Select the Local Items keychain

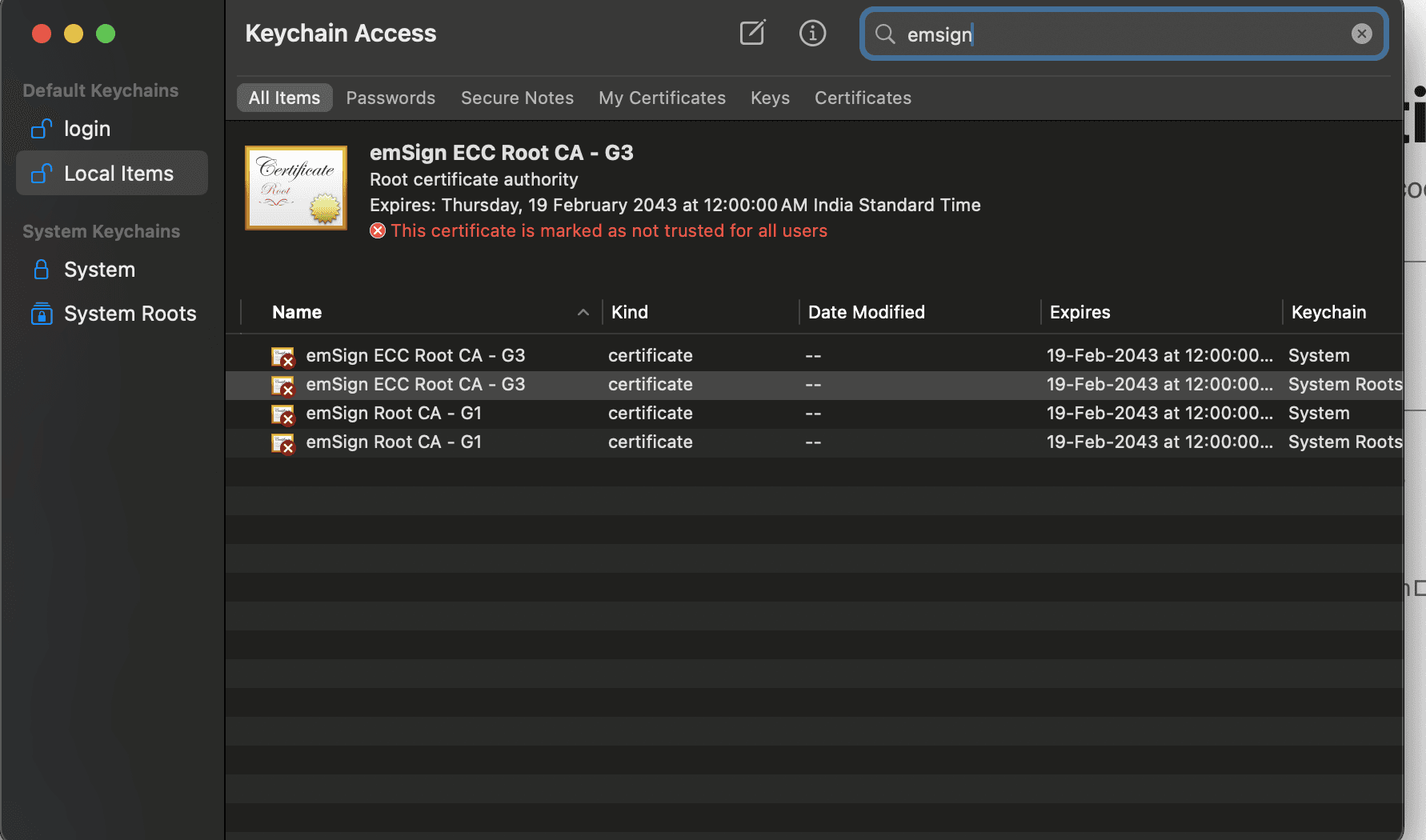112,173
